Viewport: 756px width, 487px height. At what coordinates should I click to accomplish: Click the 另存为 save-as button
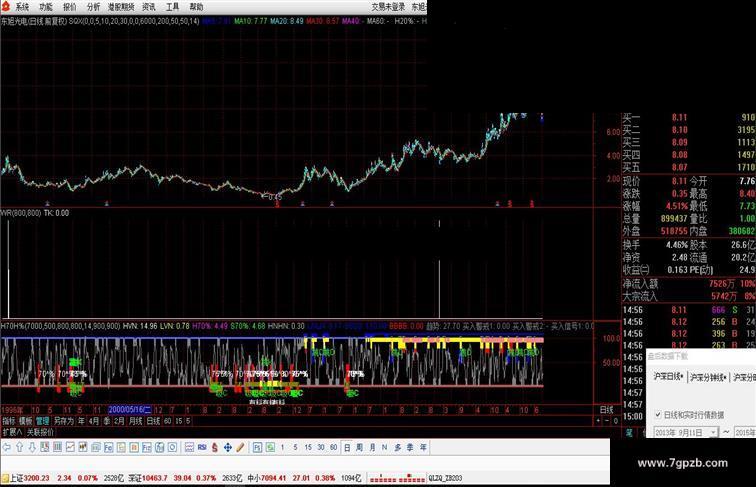[x=64, y=421]
